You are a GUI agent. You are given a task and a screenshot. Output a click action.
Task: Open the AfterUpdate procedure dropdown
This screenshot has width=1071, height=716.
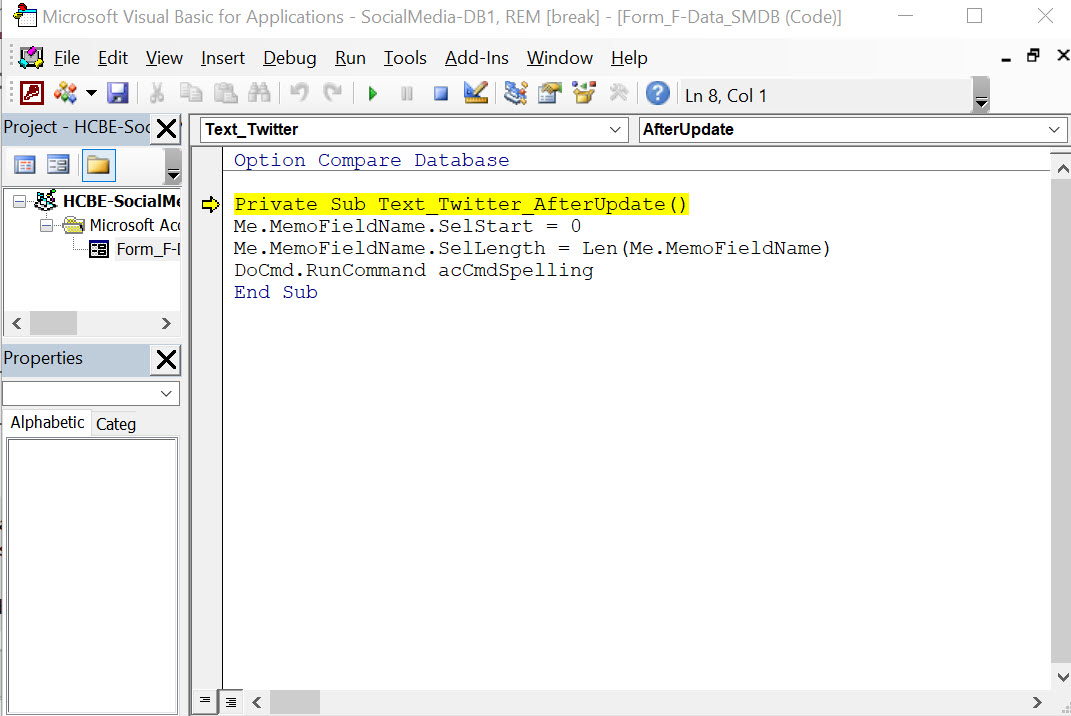1054,129
